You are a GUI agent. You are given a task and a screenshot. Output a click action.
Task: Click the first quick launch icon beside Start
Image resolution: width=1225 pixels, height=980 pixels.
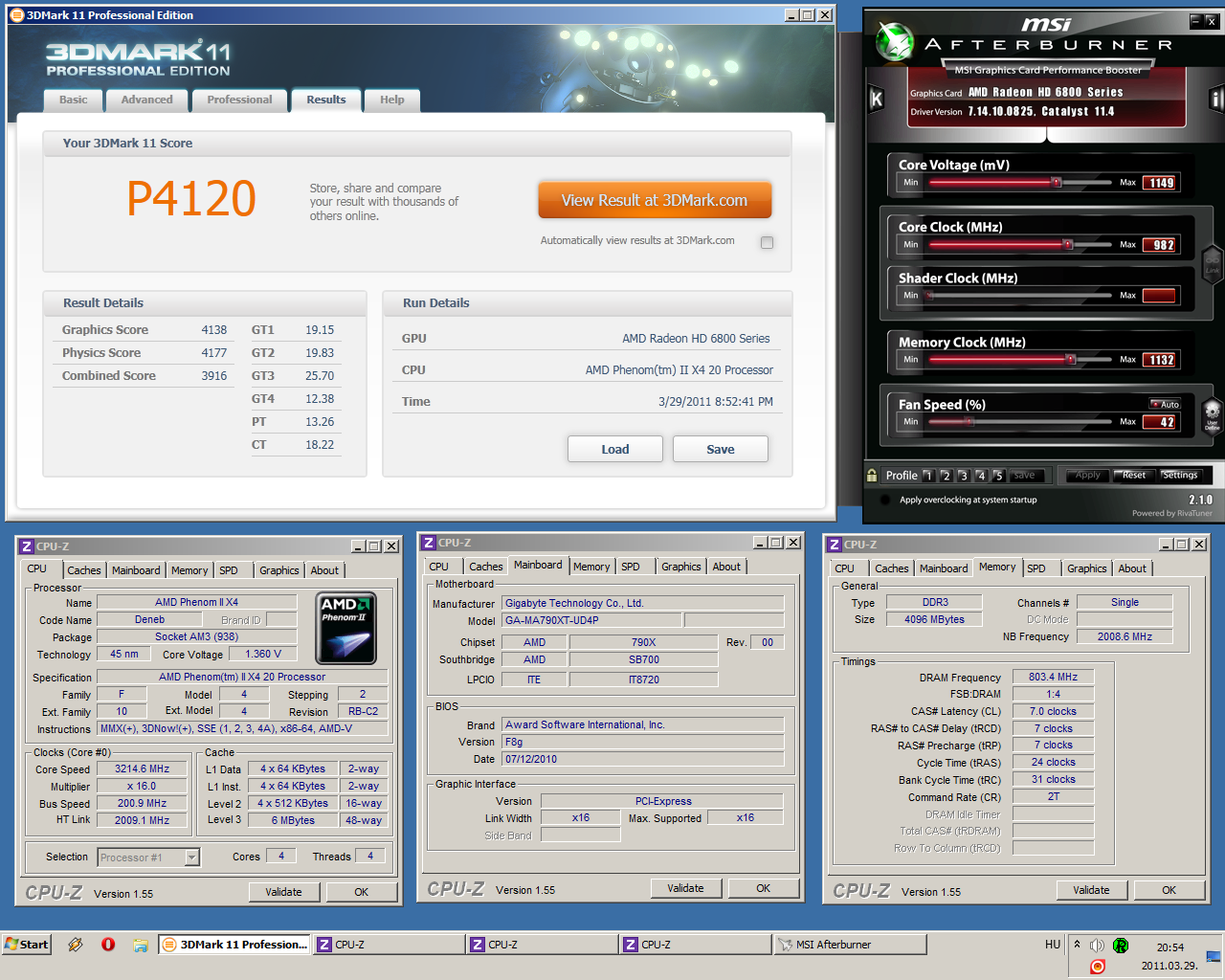tap(76, 945)
